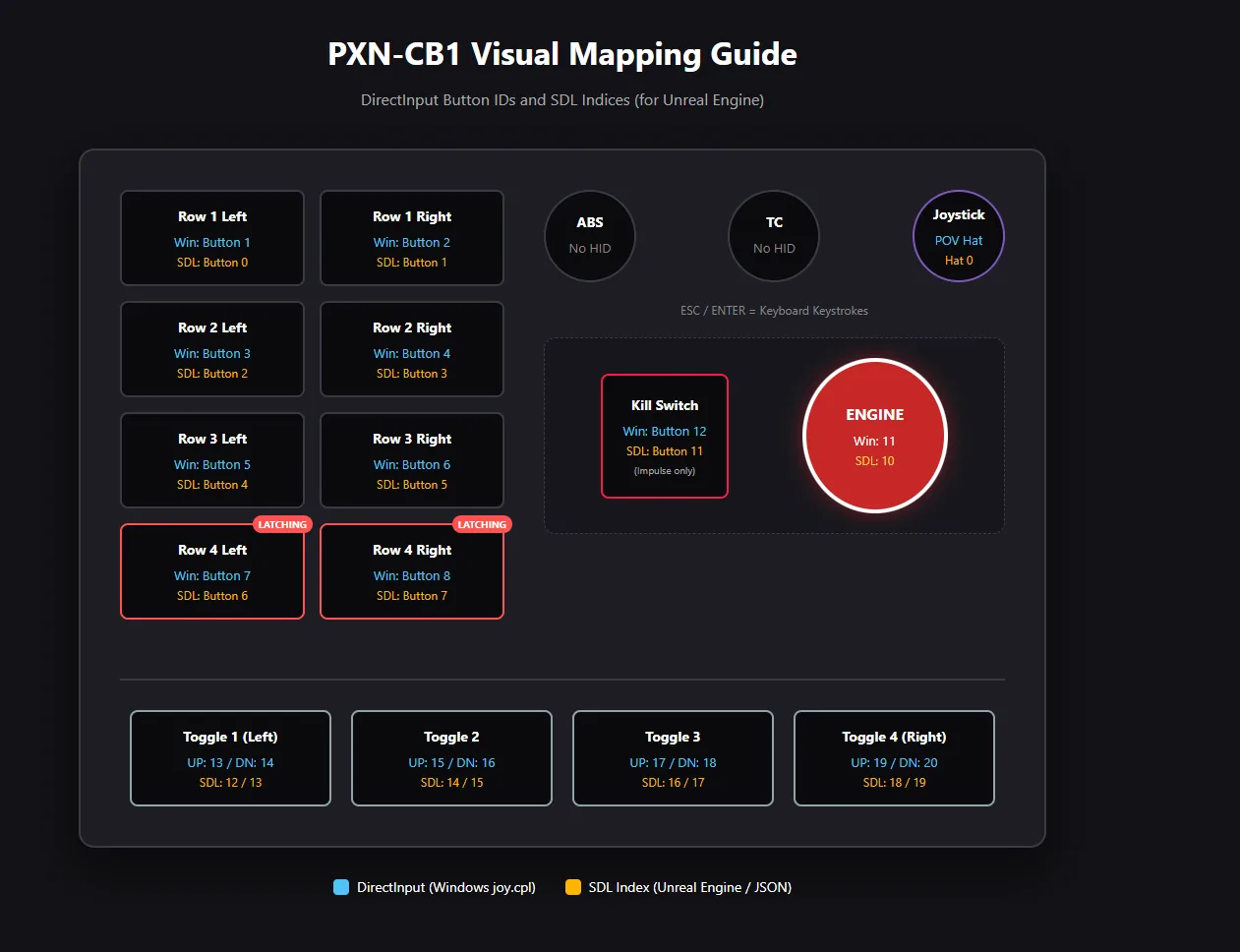This screenshot has width=1240, height=952.
Task: Click the Row 1 Right button card
Action: click(x=412, y=238)
